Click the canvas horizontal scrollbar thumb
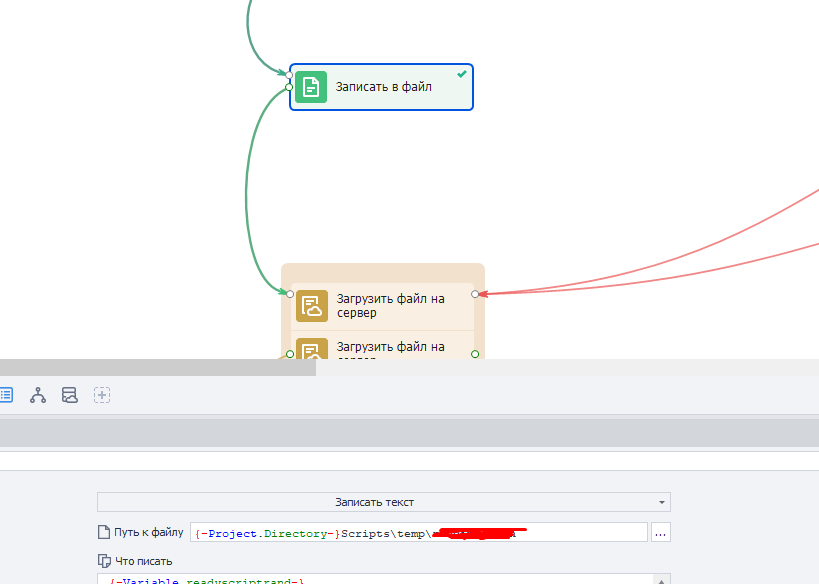 click(158, 367)
